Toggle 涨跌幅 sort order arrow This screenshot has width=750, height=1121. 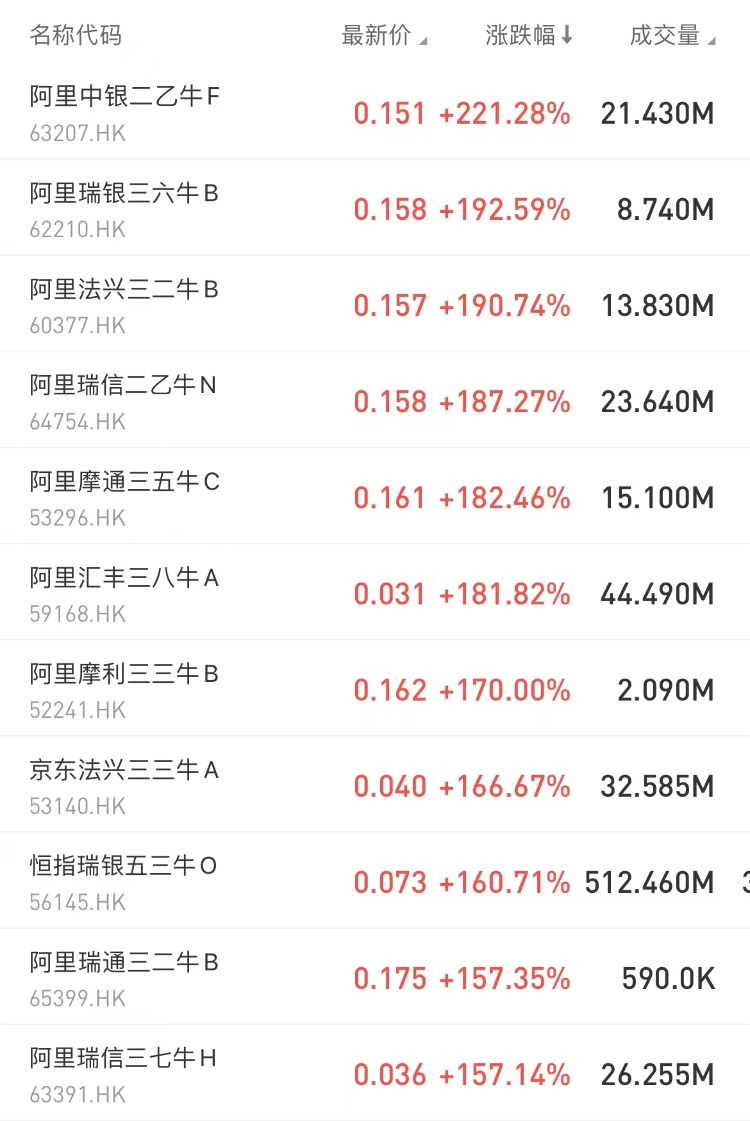pyautogui.click(x=567, y=36)
